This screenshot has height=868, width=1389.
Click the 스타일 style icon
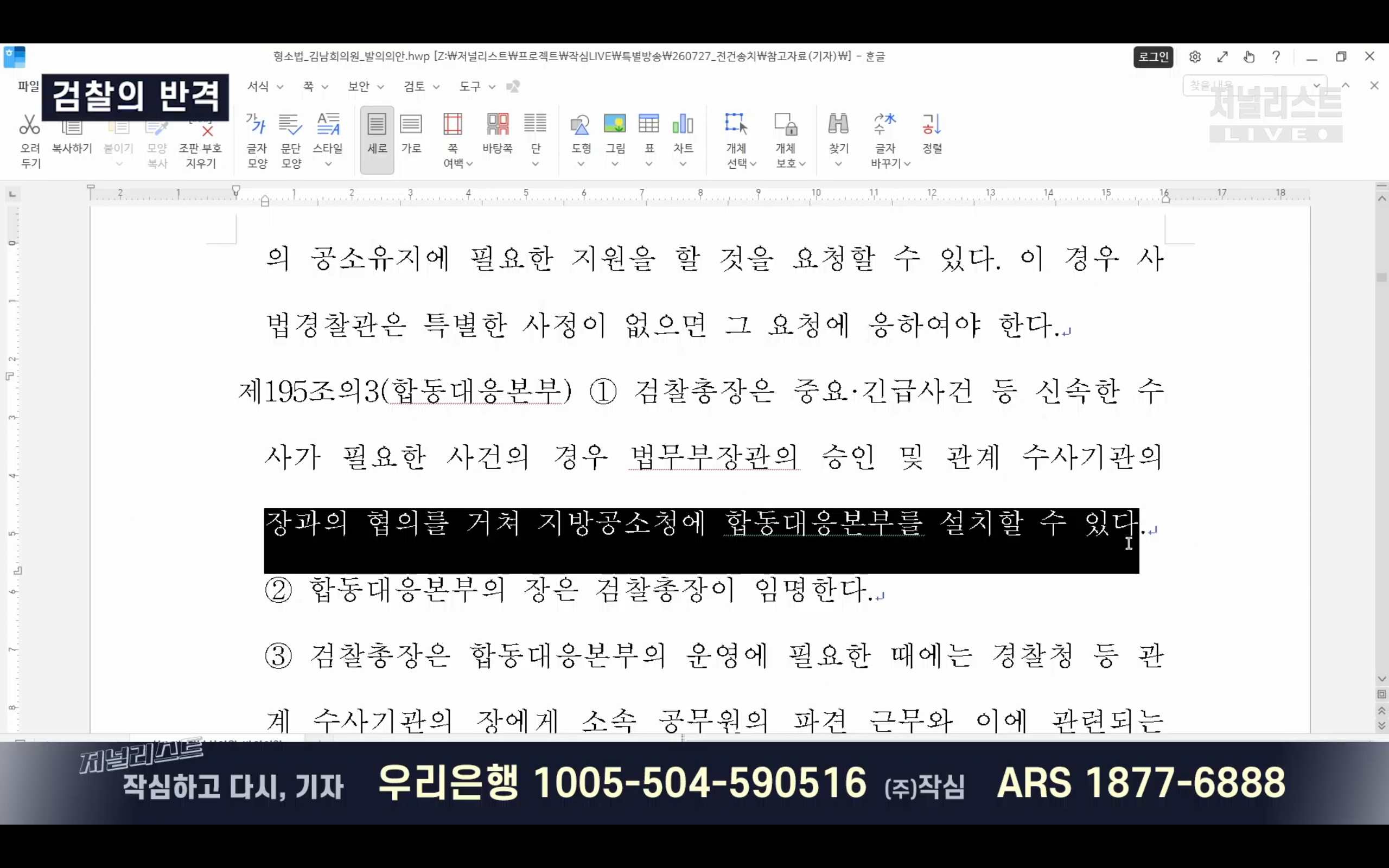[328, 124]
